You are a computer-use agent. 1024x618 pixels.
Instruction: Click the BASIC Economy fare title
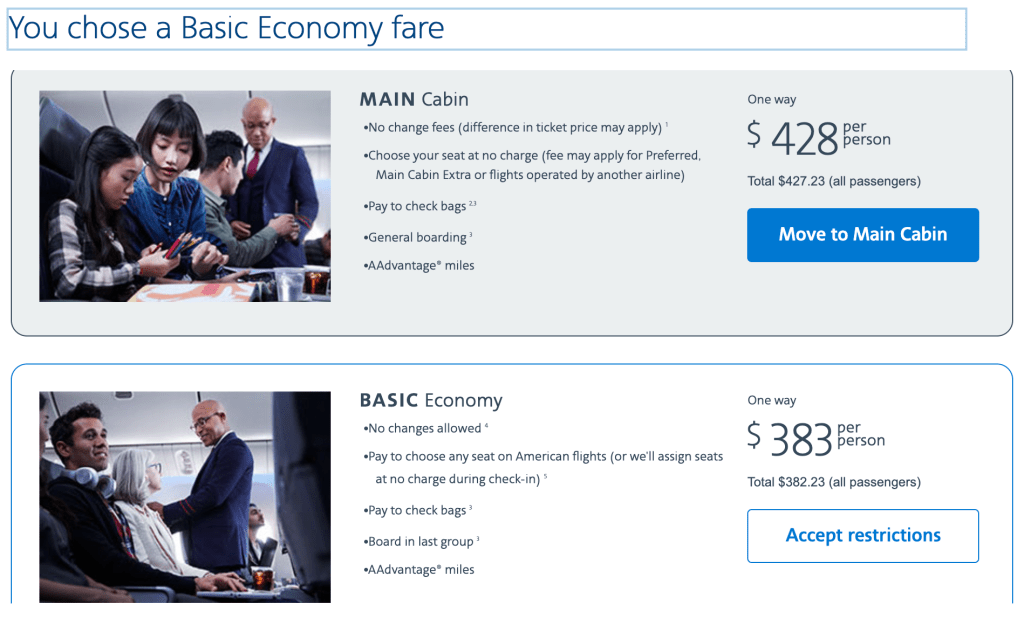click(431, 401)
